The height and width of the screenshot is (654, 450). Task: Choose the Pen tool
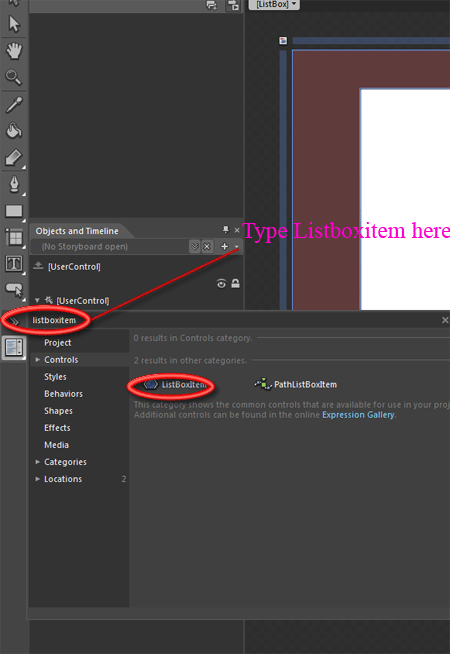point(14,184)
